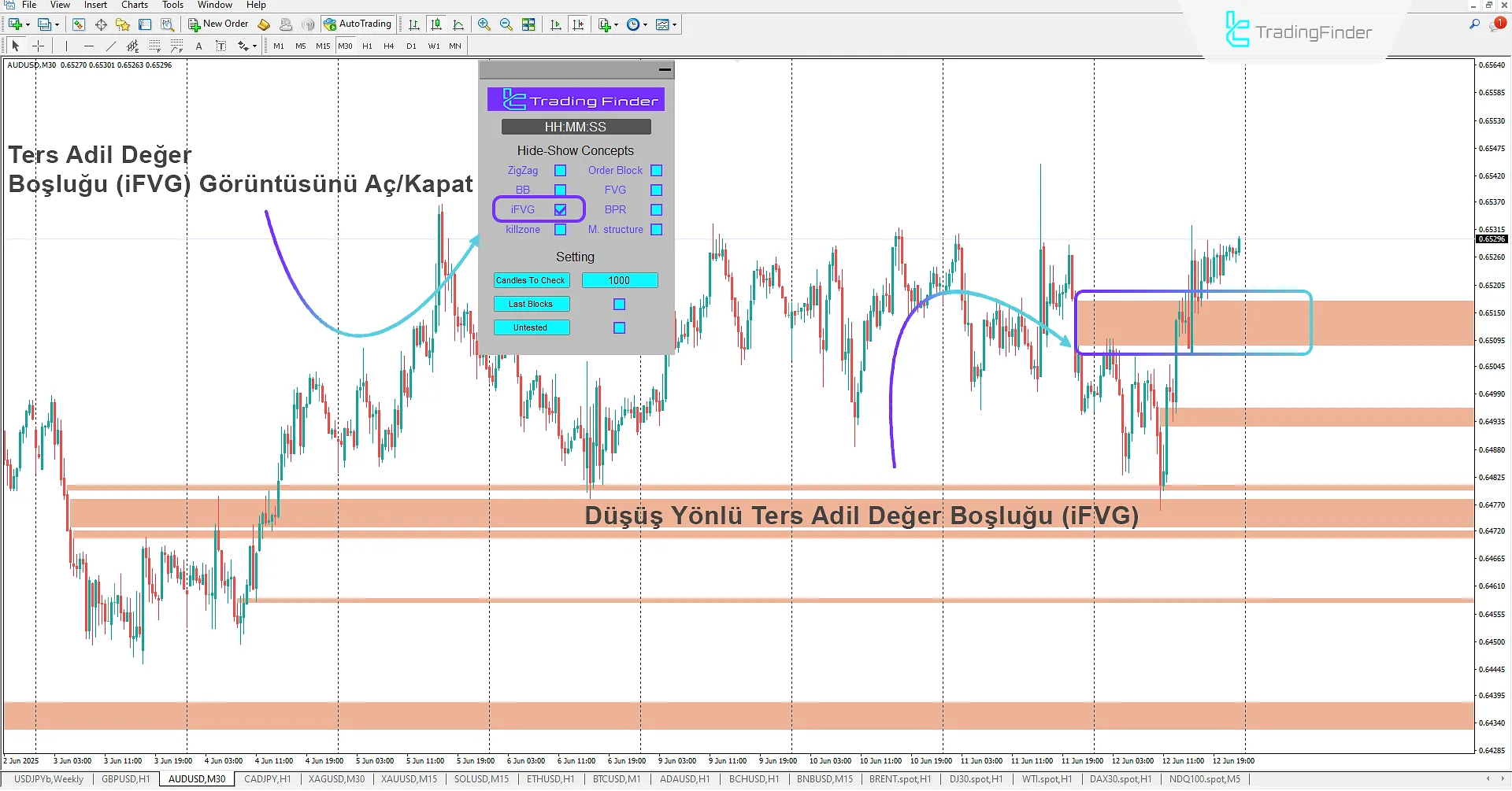Click the bearish iFVG zone highlighted in the box
Viewport: 1512px width, 791px height.
point(1192,323)
